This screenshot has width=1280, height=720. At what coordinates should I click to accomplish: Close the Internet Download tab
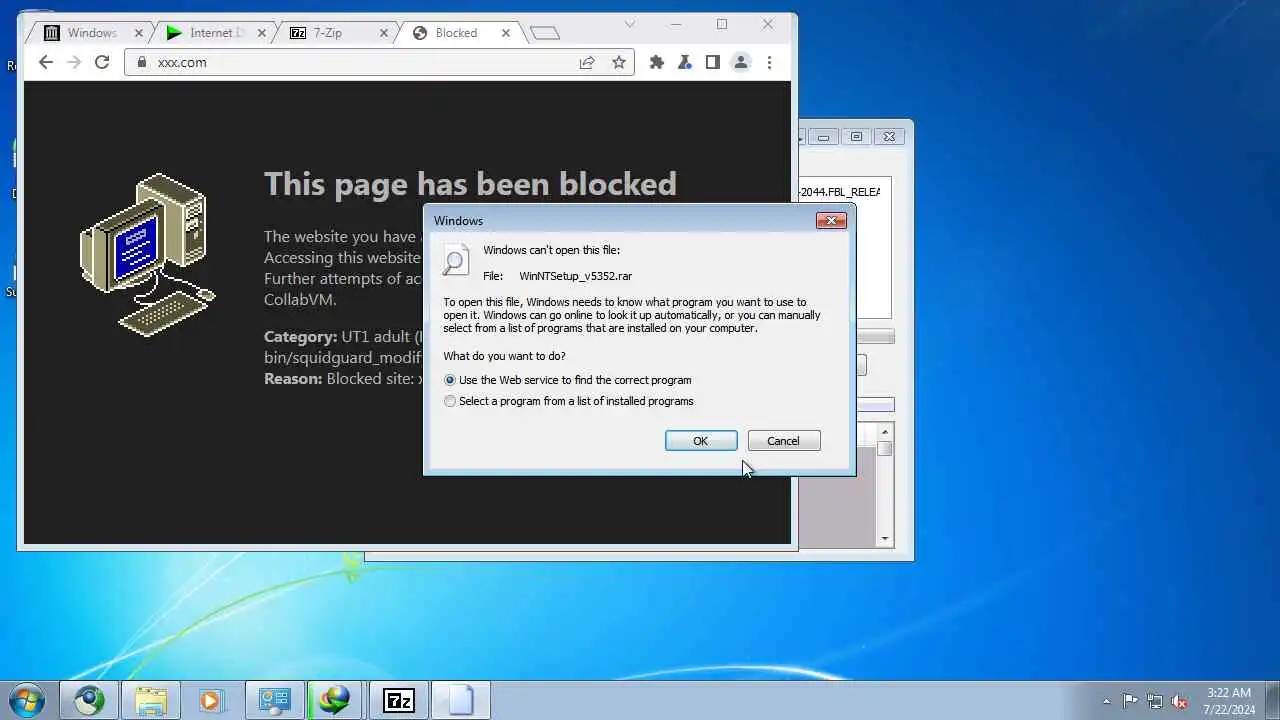pyautogui.click(x=262, y=33)
